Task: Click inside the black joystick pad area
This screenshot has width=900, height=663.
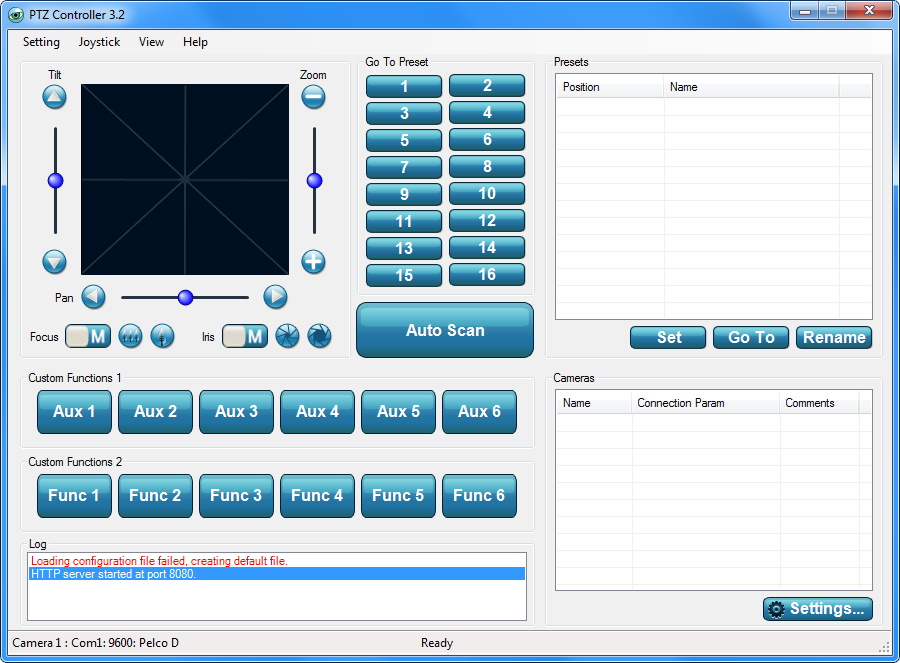Action: (x=185, y=180)
